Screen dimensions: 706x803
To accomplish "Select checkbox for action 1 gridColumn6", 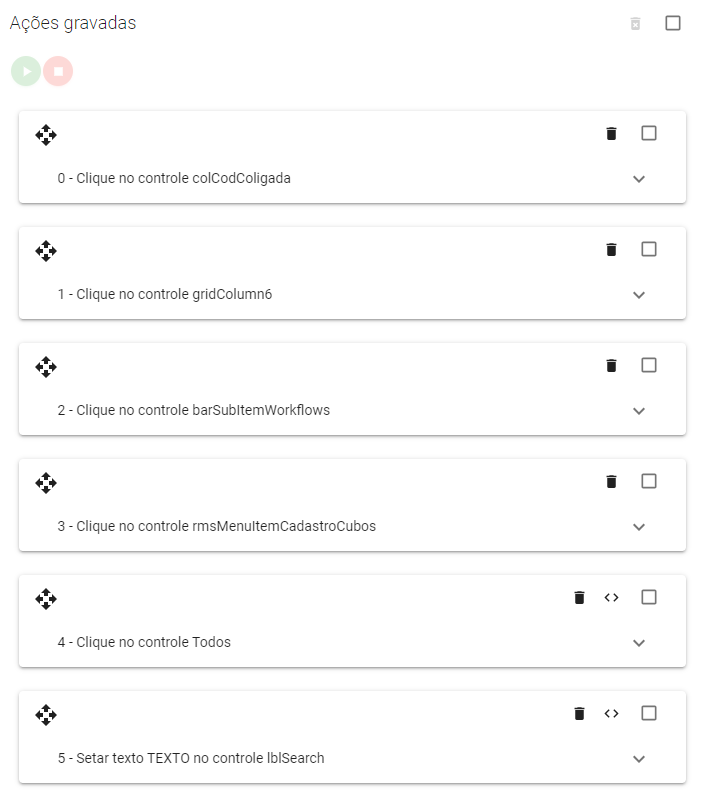I will click(x=649, y=249).
